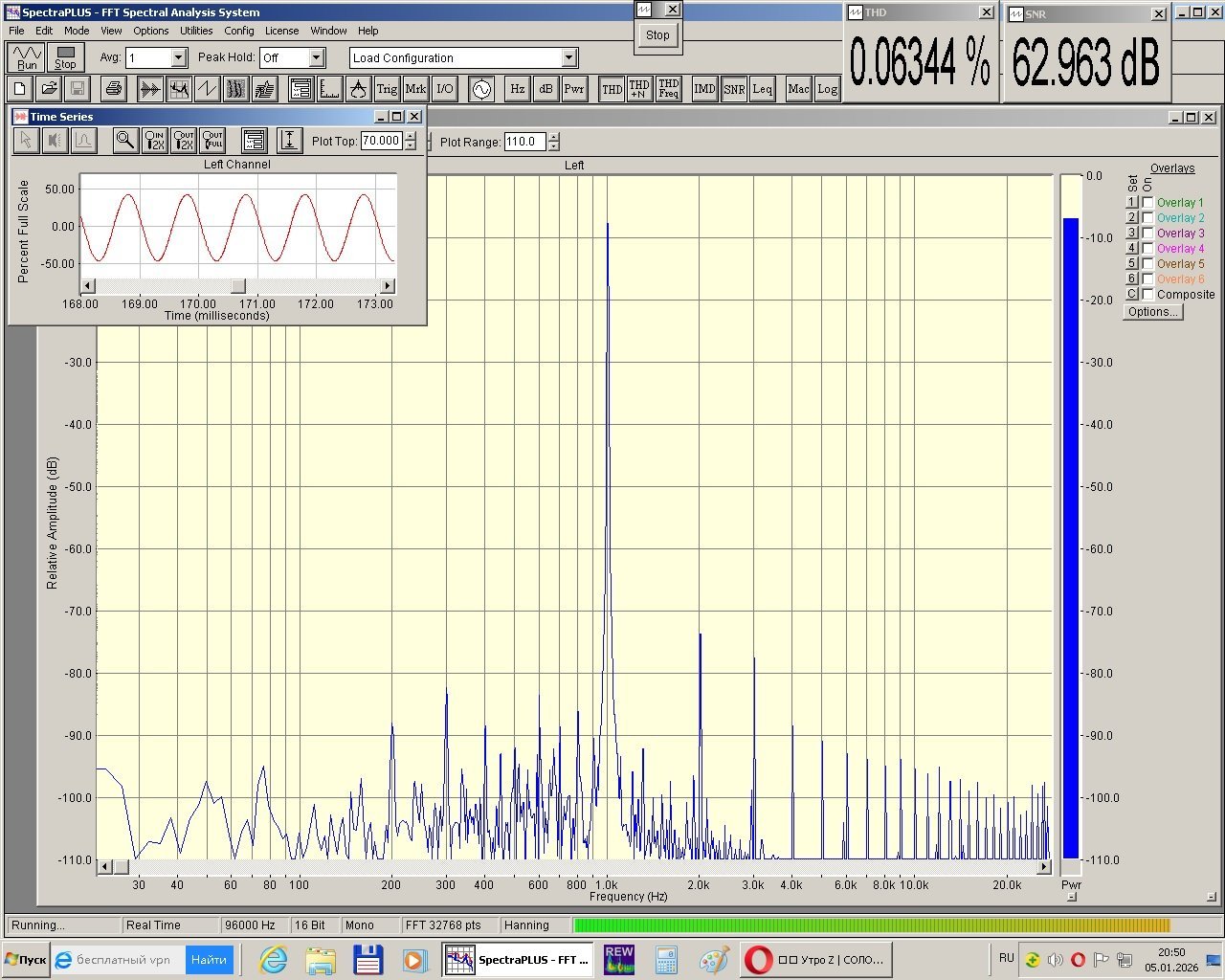Click the Open file folder icon

coord(49,89)
